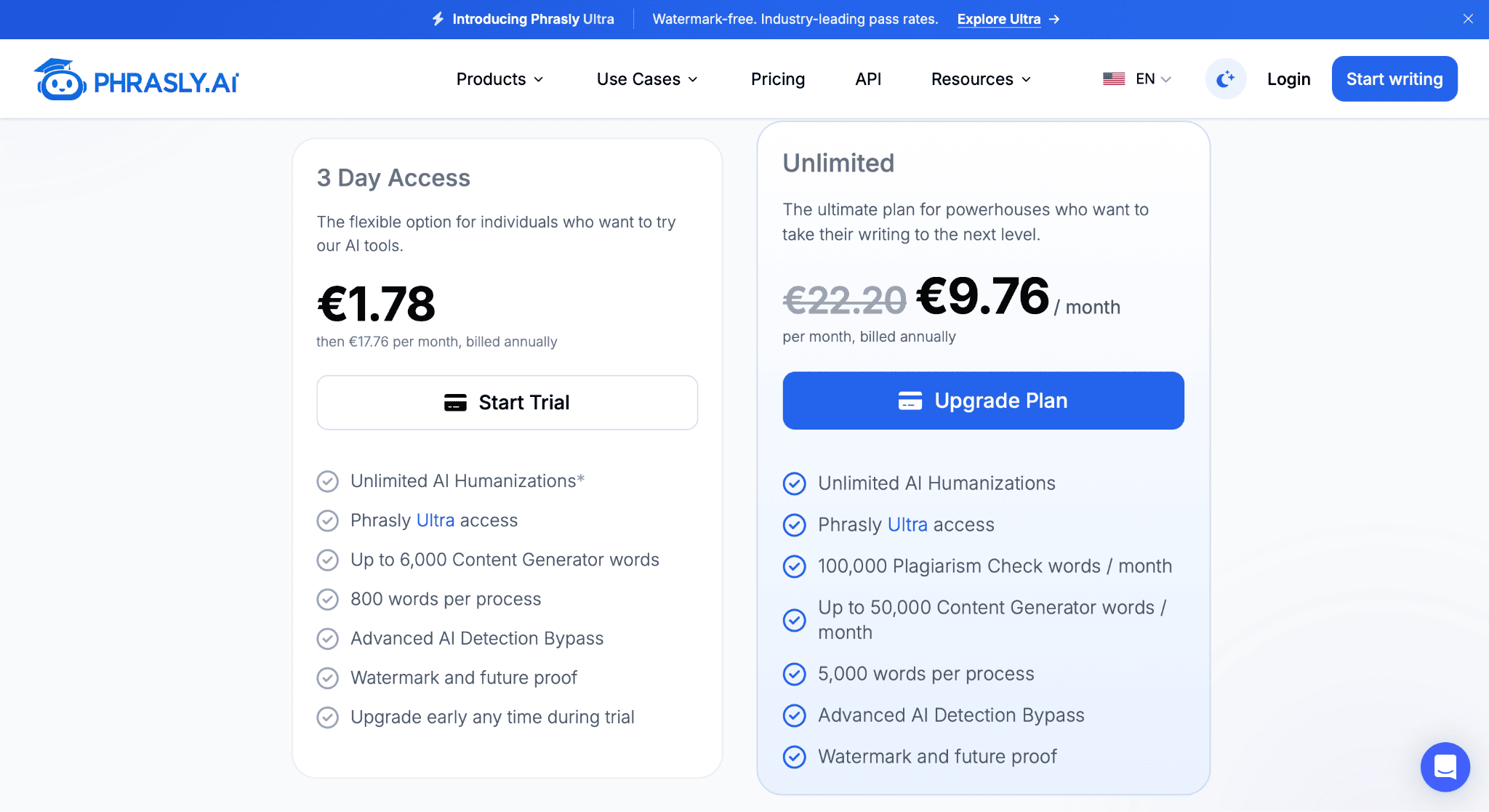This screenshot has width=1489, height=812.
Task: Click the Start Trial button
Action: pyautogui.click(x=507, y=403)
